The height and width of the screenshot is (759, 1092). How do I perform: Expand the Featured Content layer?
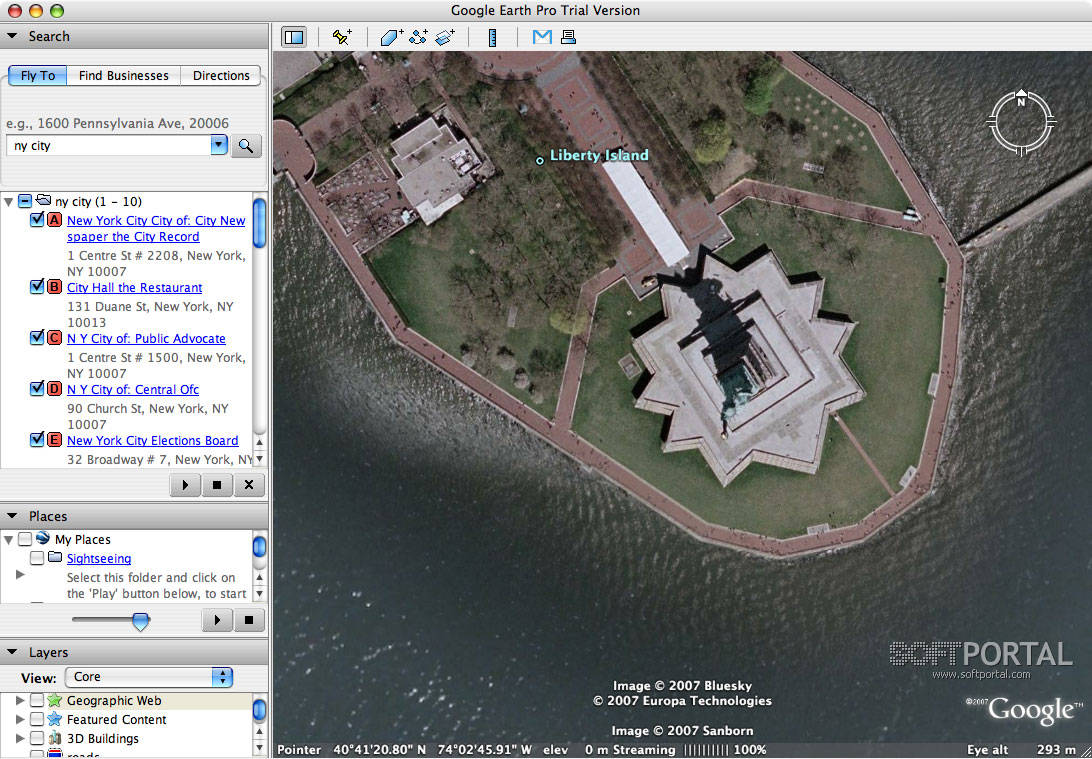pyautogui.click(x=20, y=719)
